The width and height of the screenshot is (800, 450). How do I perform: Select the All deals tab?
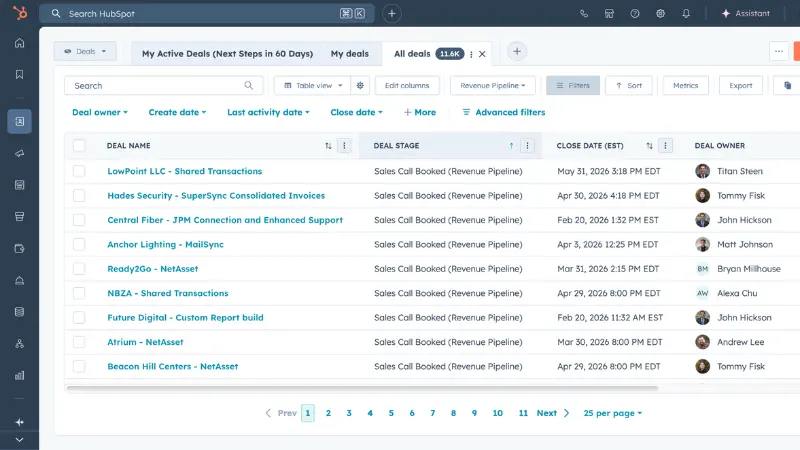[x=412, y=54]
